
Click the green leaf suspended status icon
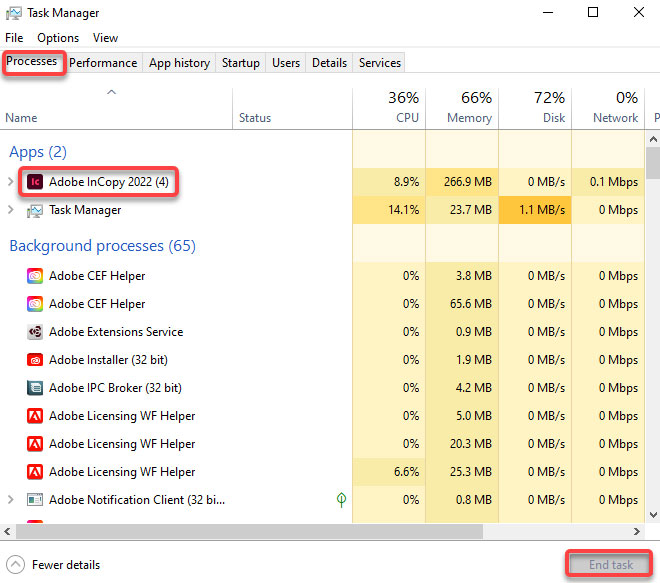tap(341, 500)
